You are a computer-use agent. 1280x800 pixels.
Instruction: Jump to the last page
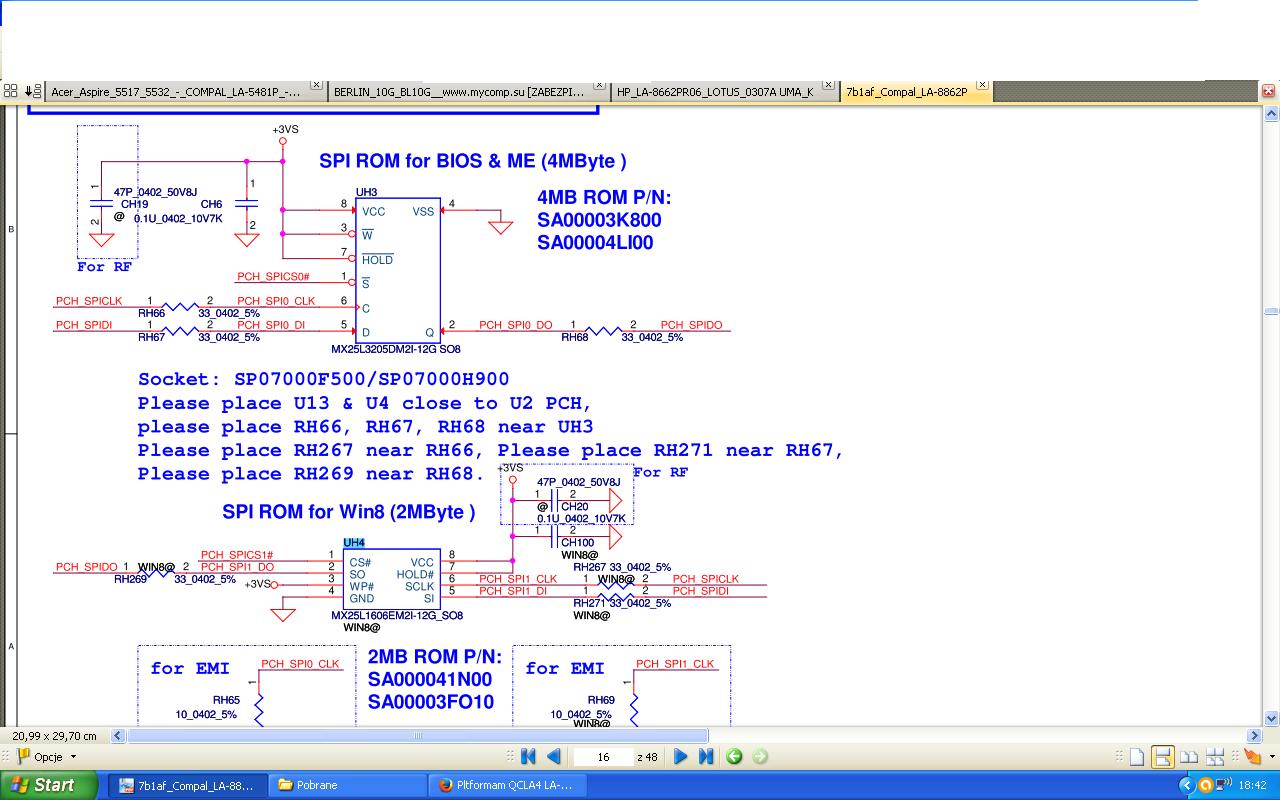[x=705, y=757]
